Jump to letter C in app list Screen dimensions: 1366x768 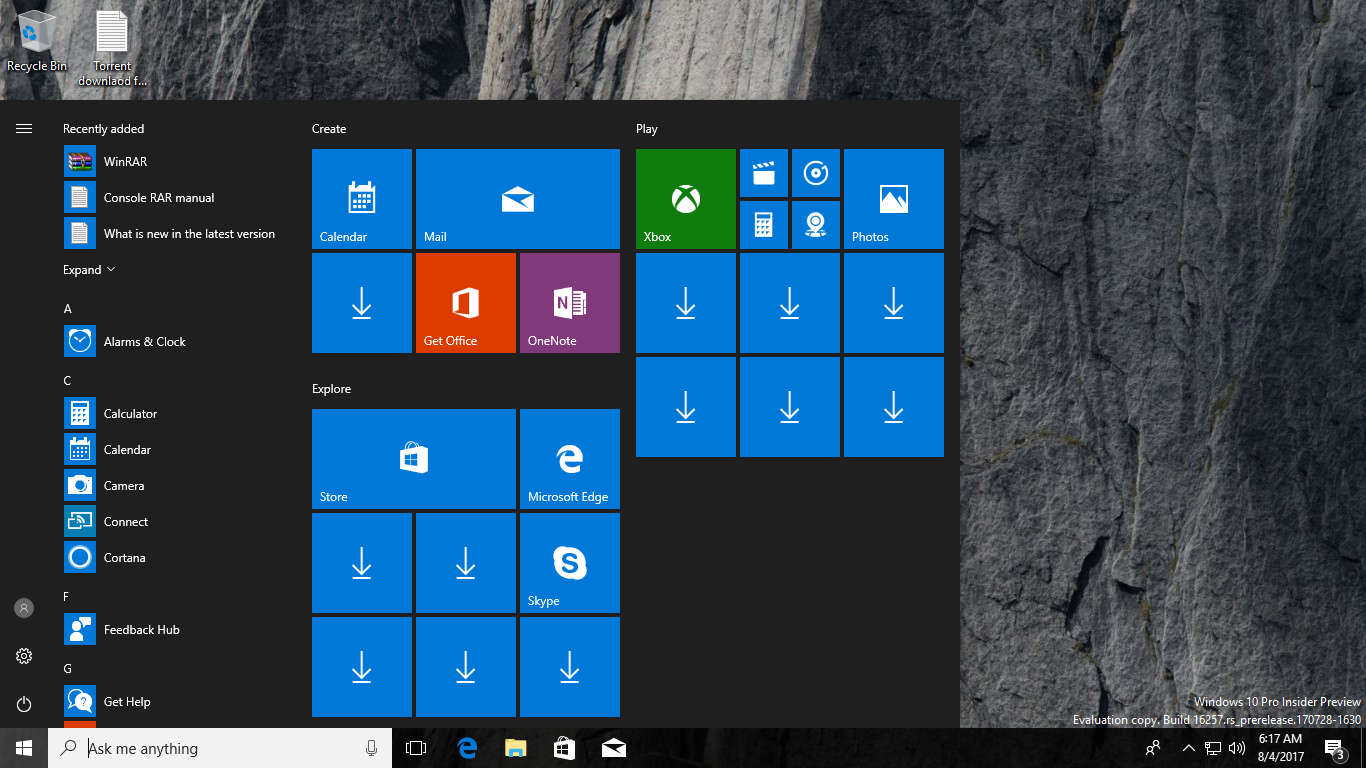tap(68, 381)
